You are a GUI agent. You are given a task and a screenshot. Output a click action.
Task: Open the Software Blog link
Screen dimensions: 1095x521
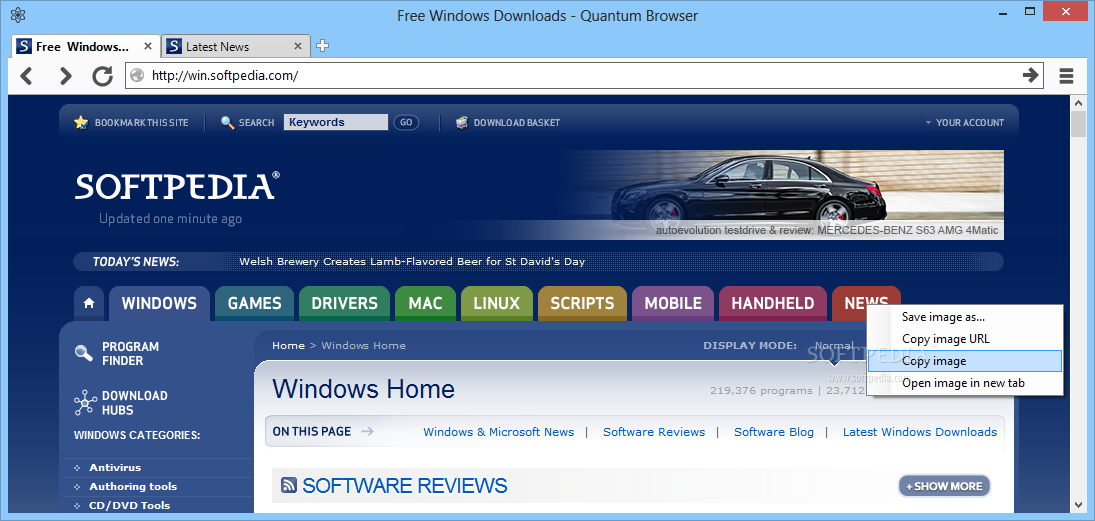coord(774,432)
